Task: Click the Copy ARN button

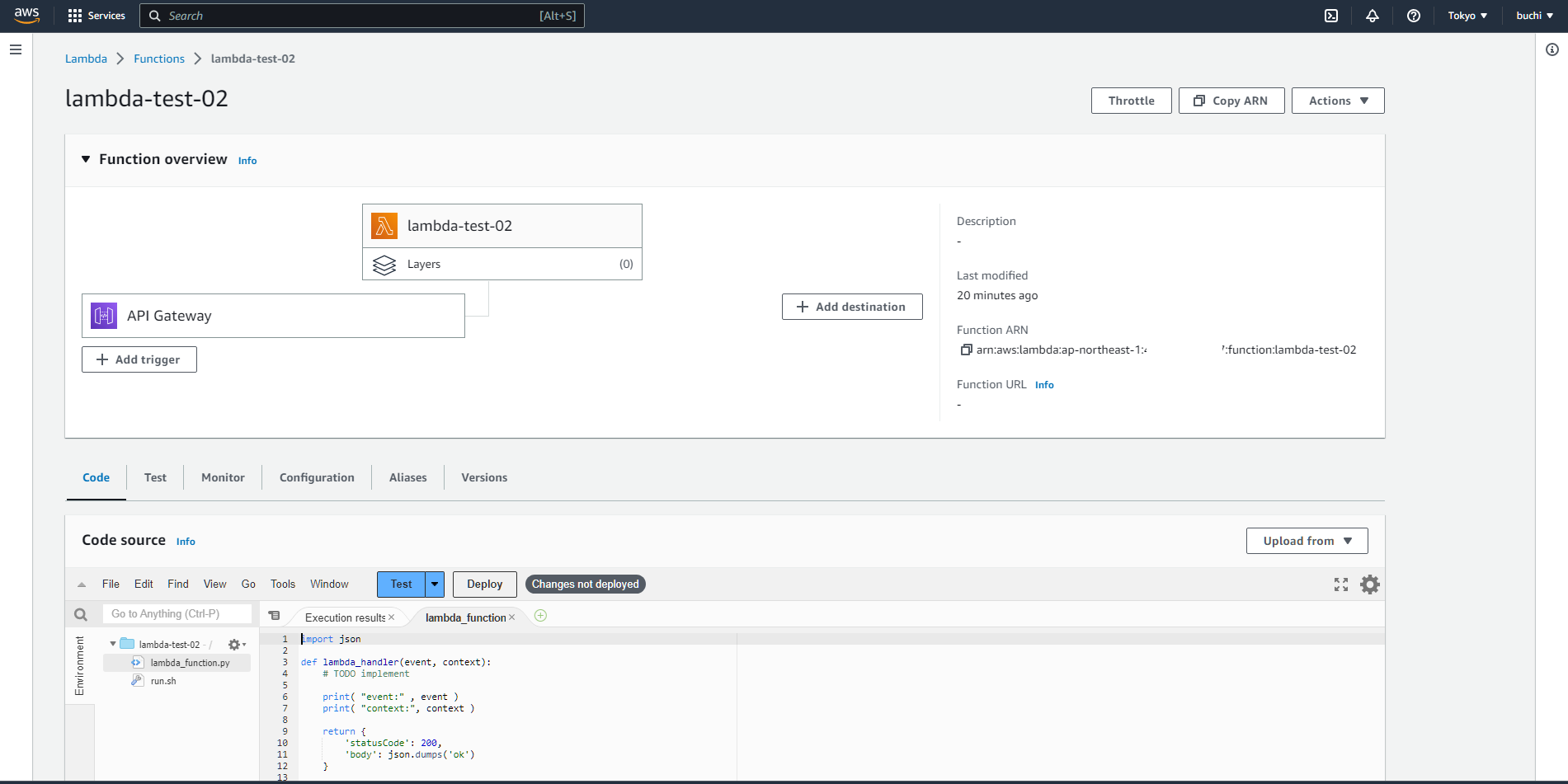Action: pos(1231,101)
